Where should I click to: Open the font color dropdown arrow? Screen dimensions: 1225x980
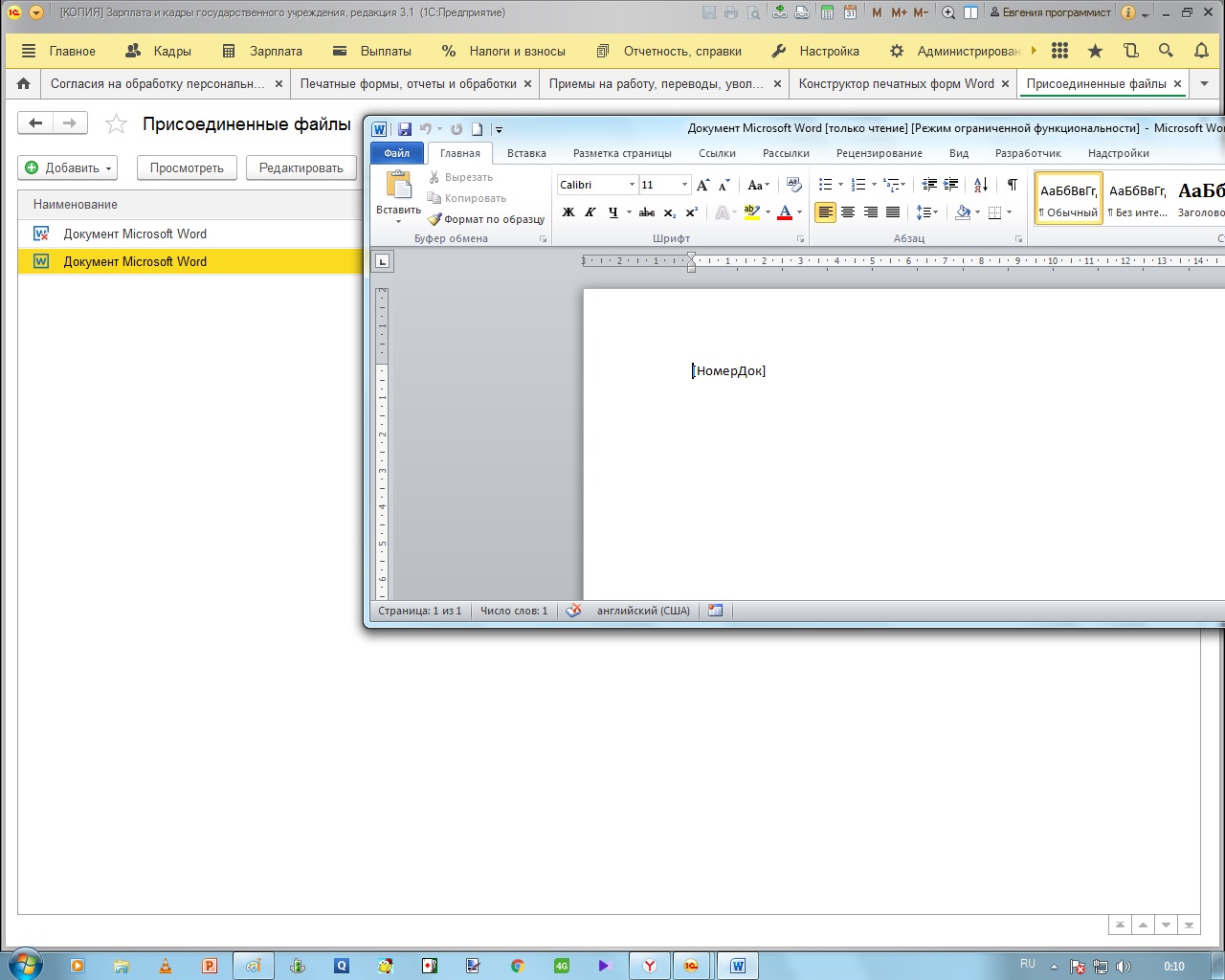click(800, 212)
